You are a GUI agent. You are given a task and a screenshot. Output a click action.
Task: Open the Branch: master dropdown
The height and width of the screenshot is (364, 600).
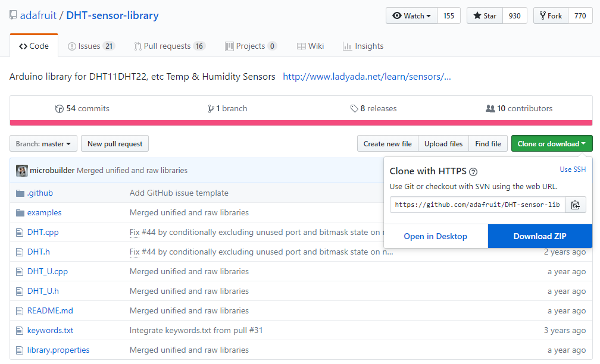(x=43, y=144)
